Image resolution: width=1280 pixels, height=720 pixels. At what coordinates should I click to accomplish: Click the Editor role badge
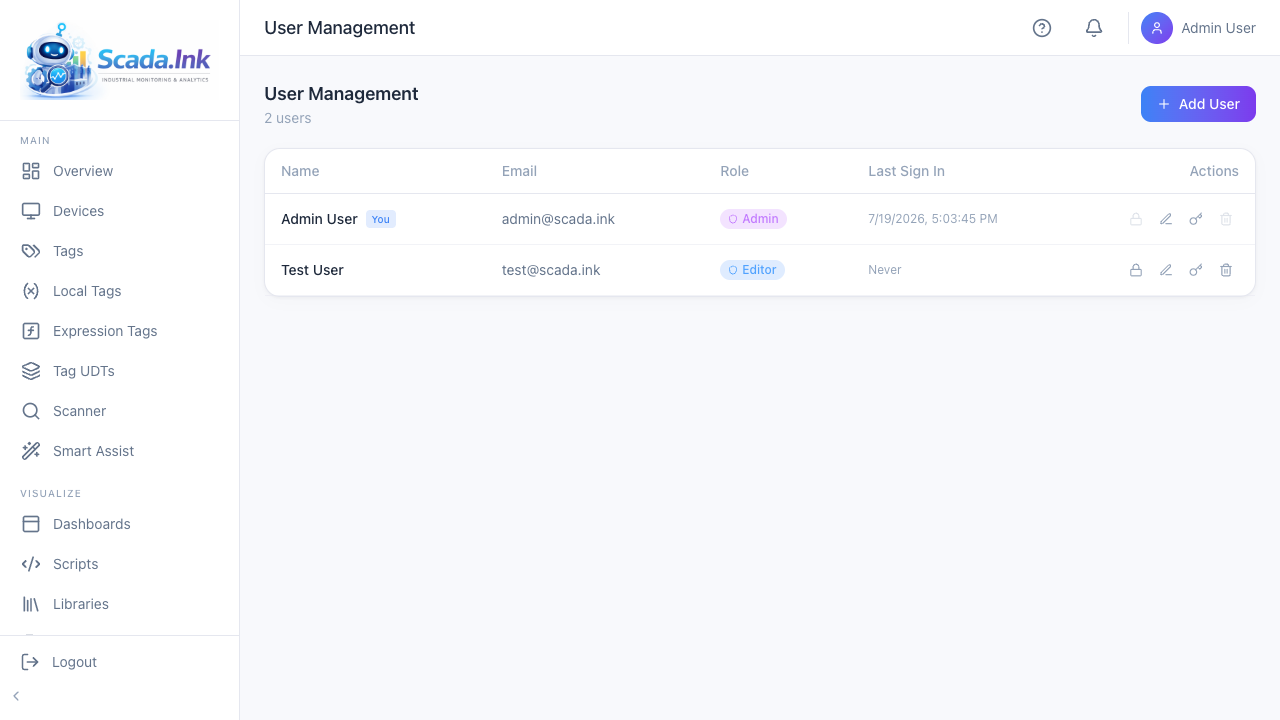point(752,270)
